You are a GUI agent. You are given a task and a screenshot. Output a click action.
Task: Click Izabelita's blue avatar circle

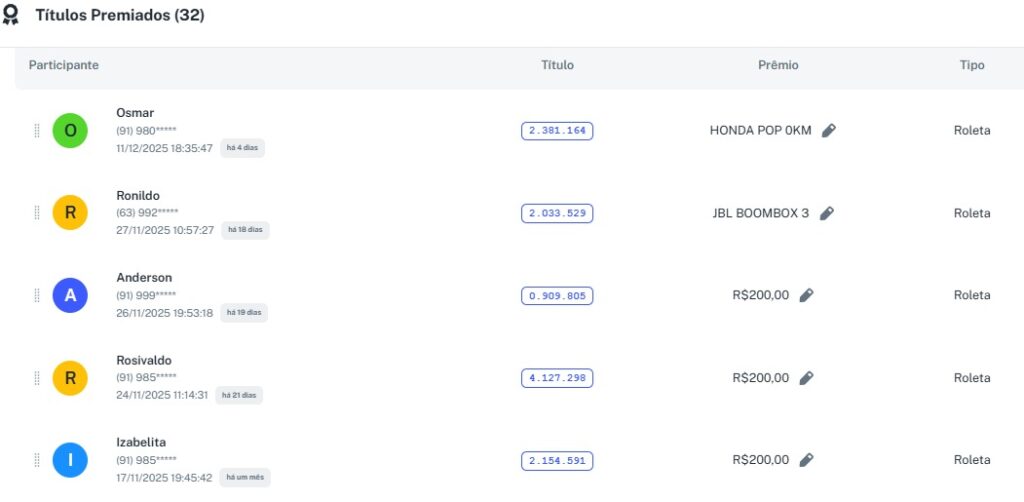click(70, 460)
